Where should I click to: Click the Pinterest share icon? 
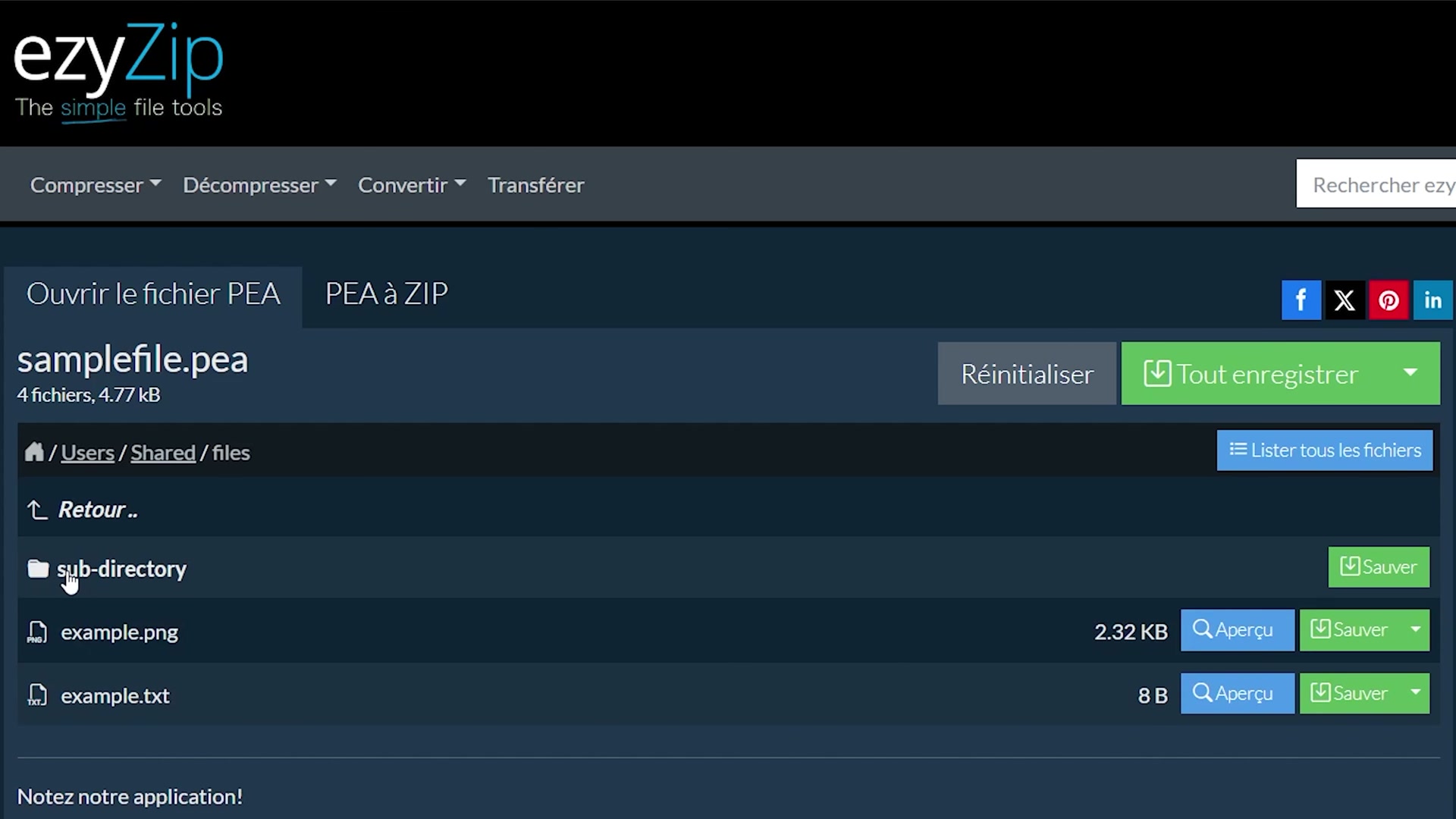click(x=1389, y=300)
